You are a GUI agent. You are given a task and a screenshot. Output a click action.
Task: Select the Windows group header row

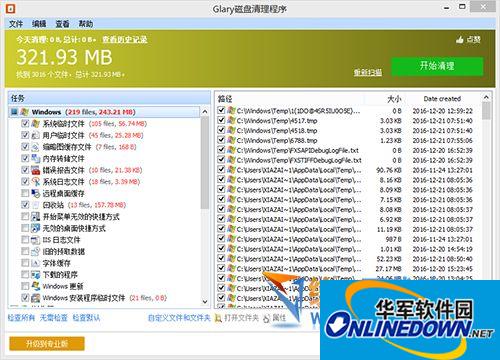pyautogui.click(x=104, y=112)
